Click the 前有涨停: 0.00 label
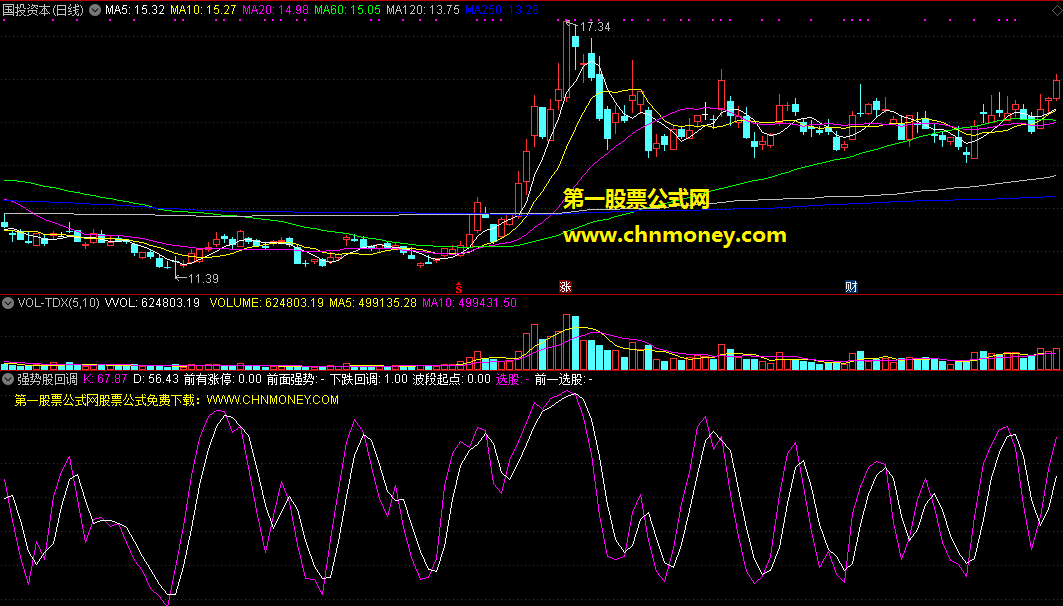 point(222,379)
